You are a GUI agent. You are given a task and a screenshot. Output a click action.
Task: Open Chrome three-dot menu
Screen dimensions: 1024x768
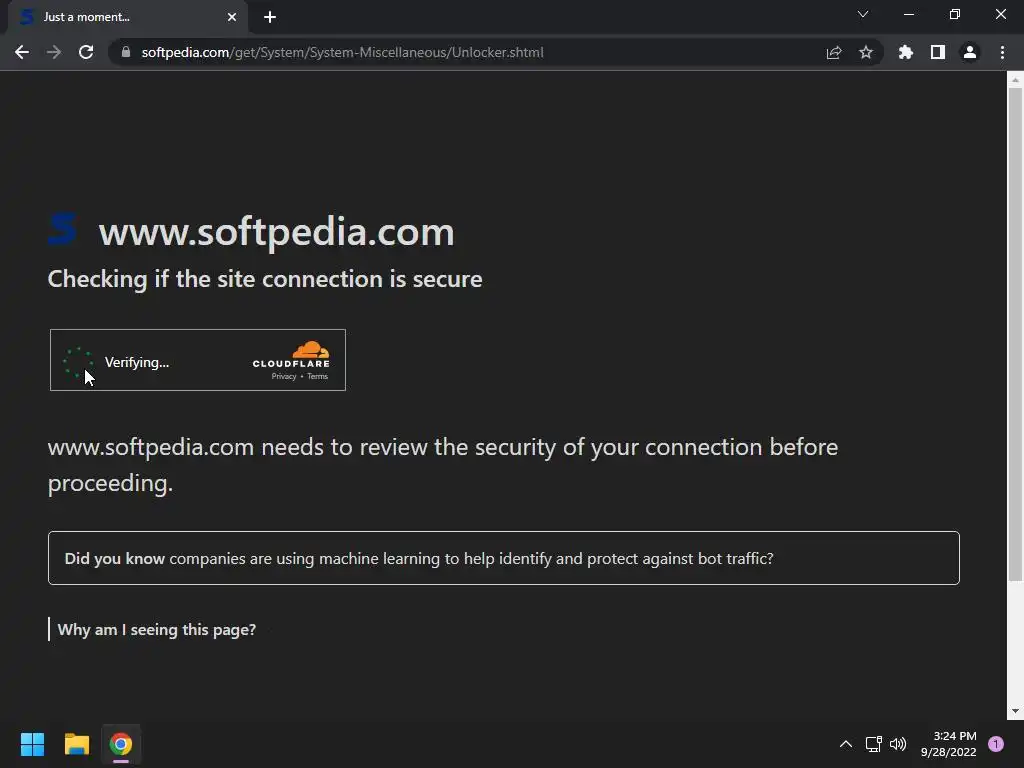pos(1002,52)
